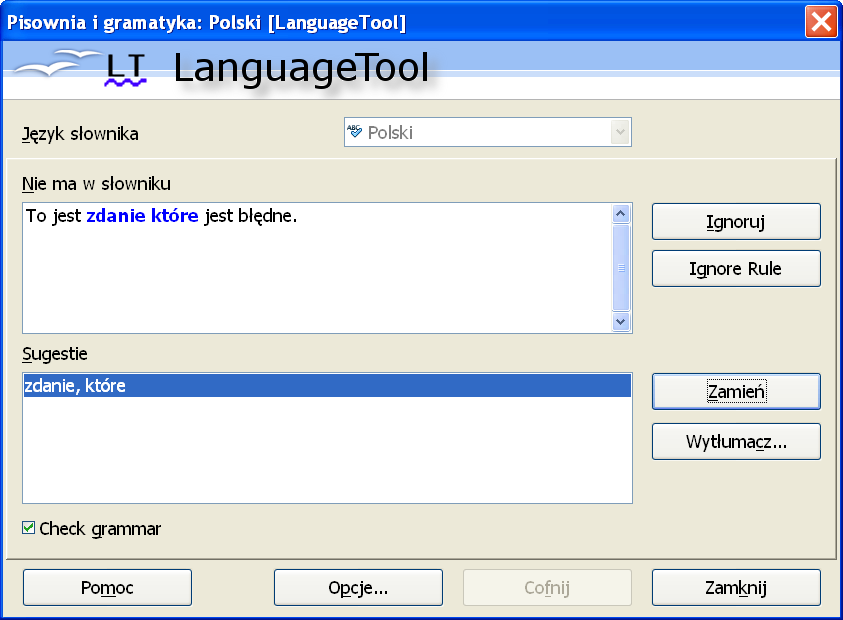Open the Opcje... settings

(x=358, y=587)
